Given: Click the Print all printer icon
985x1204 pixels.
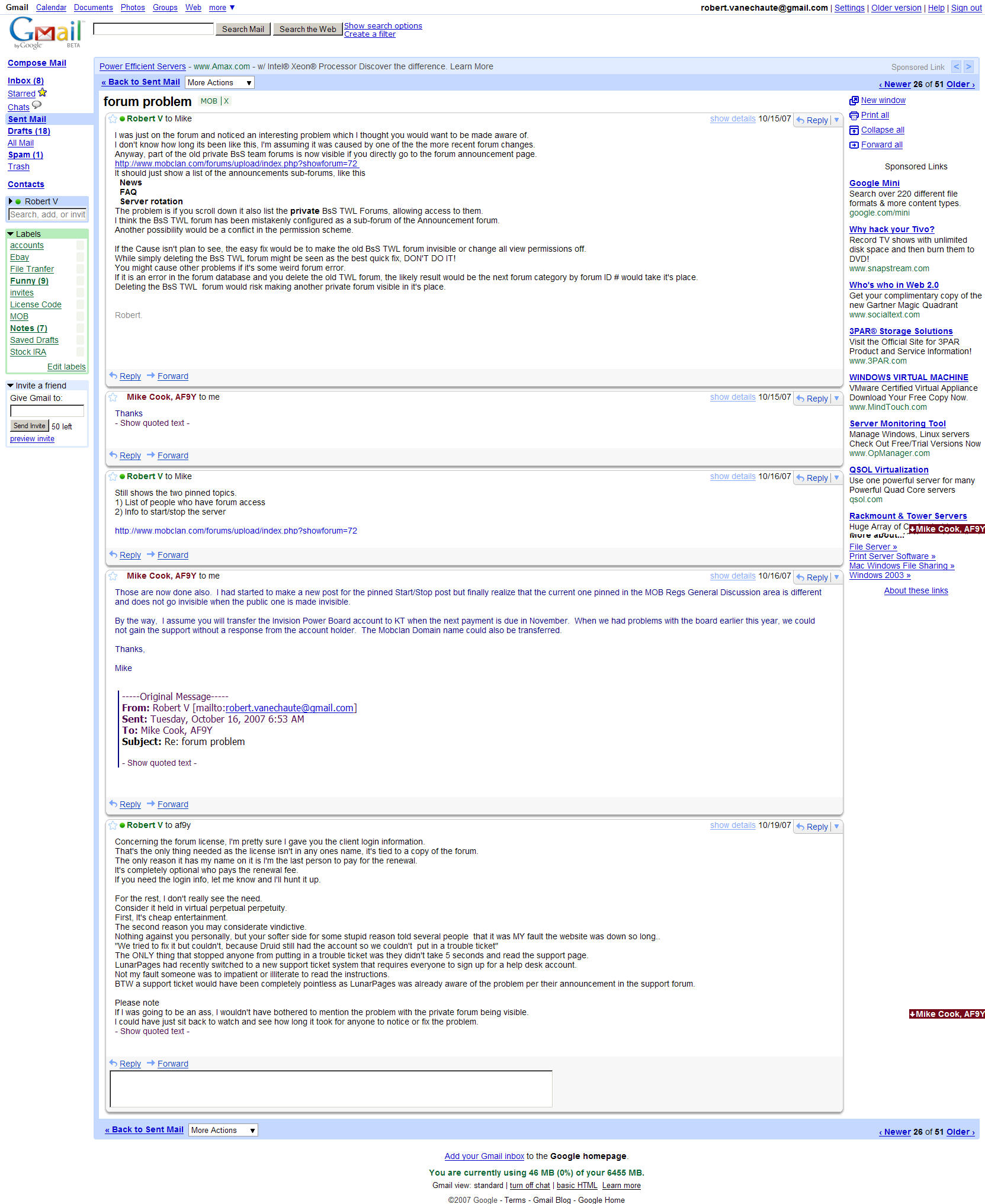Looking at the screenshot, I should [854, 115].
